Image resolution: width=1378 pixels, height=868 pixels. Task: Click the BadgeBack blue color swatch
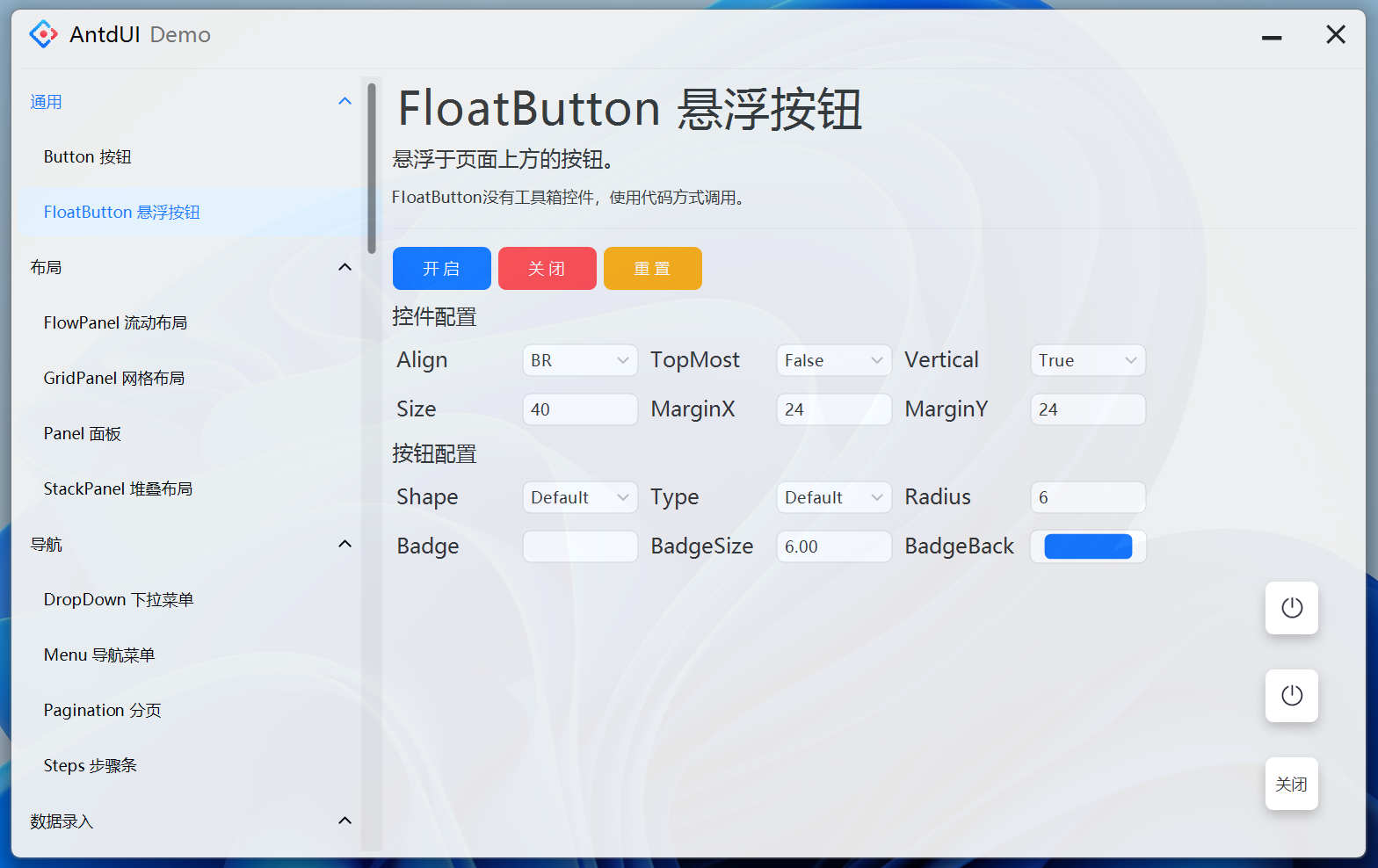(1087, 546)
